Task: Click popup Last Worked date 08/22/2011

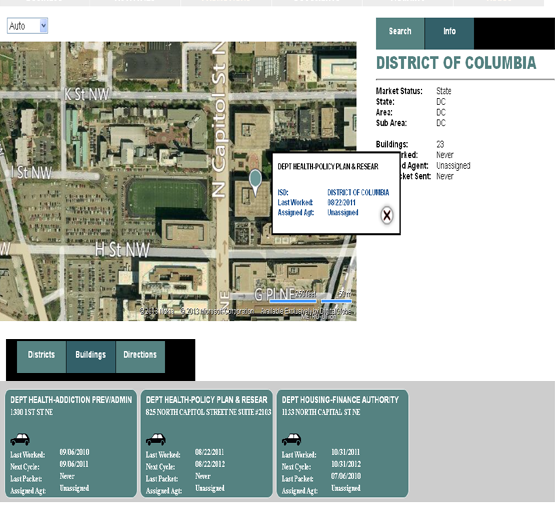Action: [342, 202]
